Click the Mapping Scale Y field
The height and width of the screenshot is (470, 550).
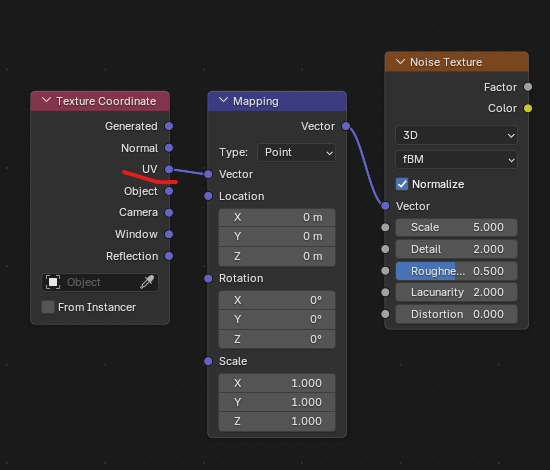point(277,402)
